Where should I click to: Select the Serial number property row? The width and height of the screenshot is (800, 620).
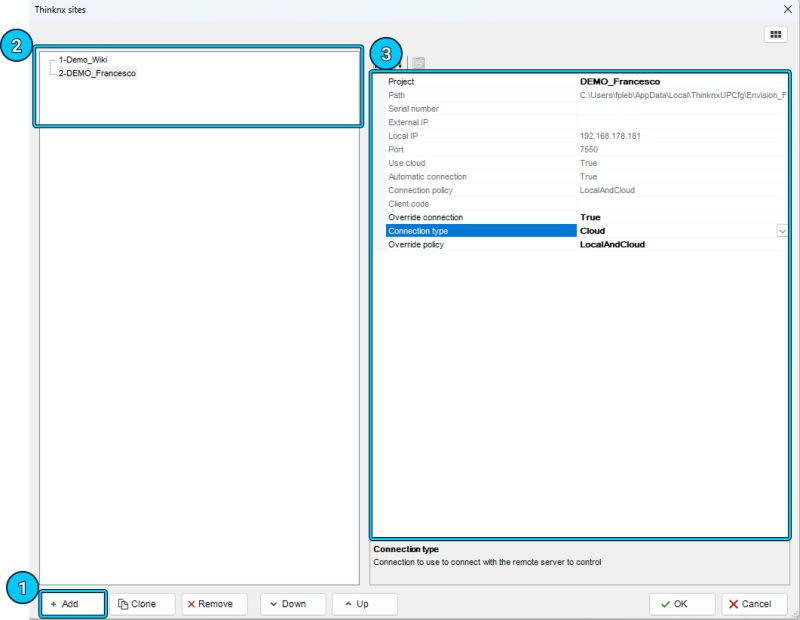pyautogui.click(x=587, y=109)
